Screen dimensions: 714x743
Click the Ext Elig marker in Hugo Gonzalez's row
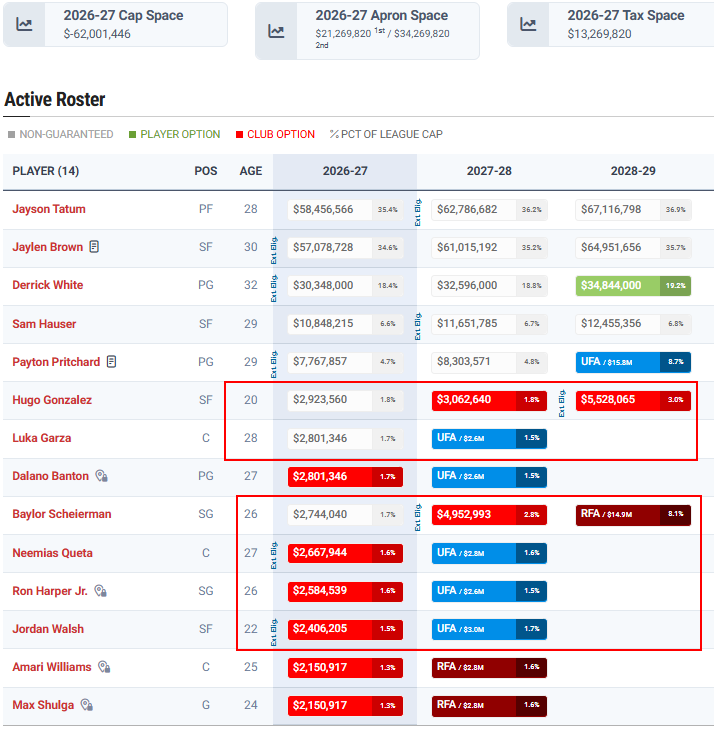[x=562, y=403]
